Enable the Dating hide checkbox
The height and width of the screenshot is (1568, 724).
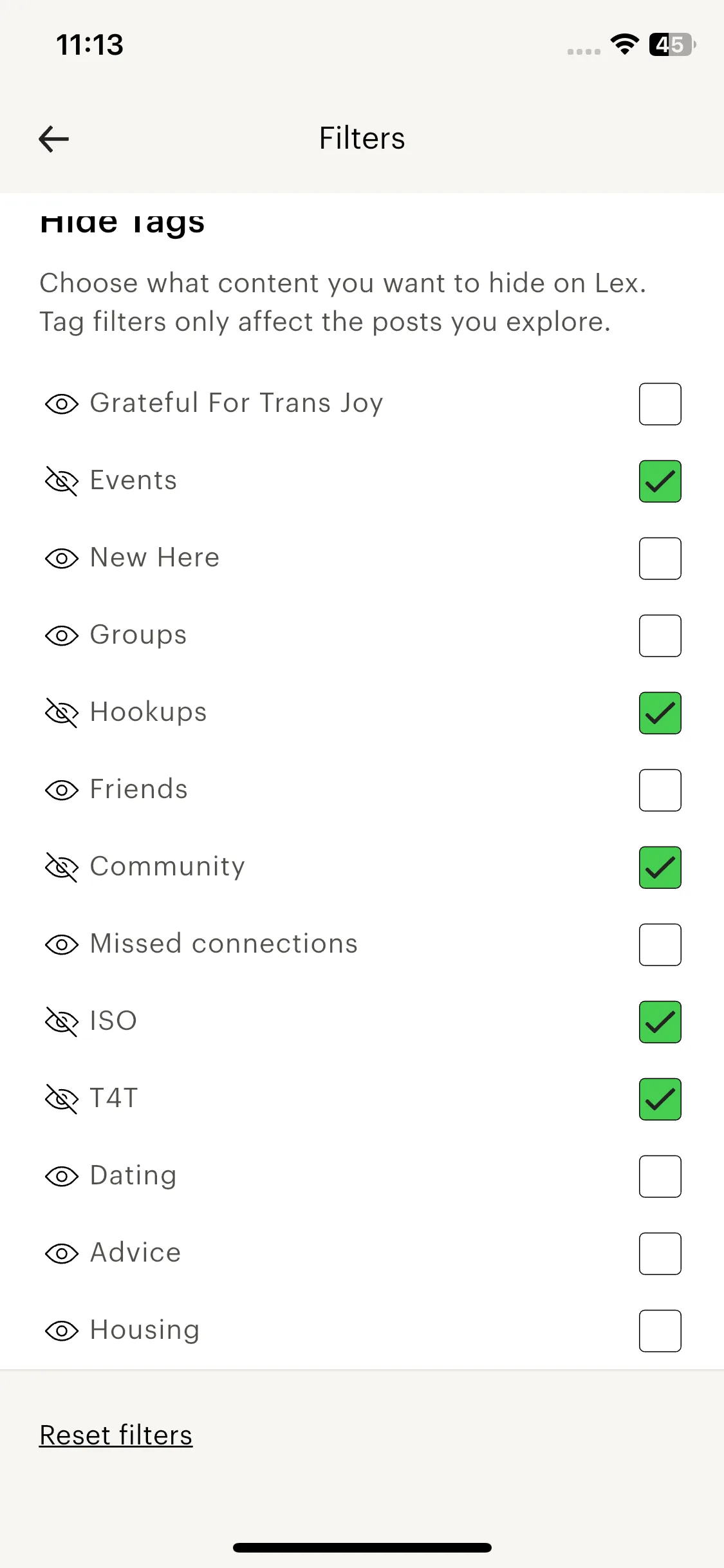[660, 1177]
